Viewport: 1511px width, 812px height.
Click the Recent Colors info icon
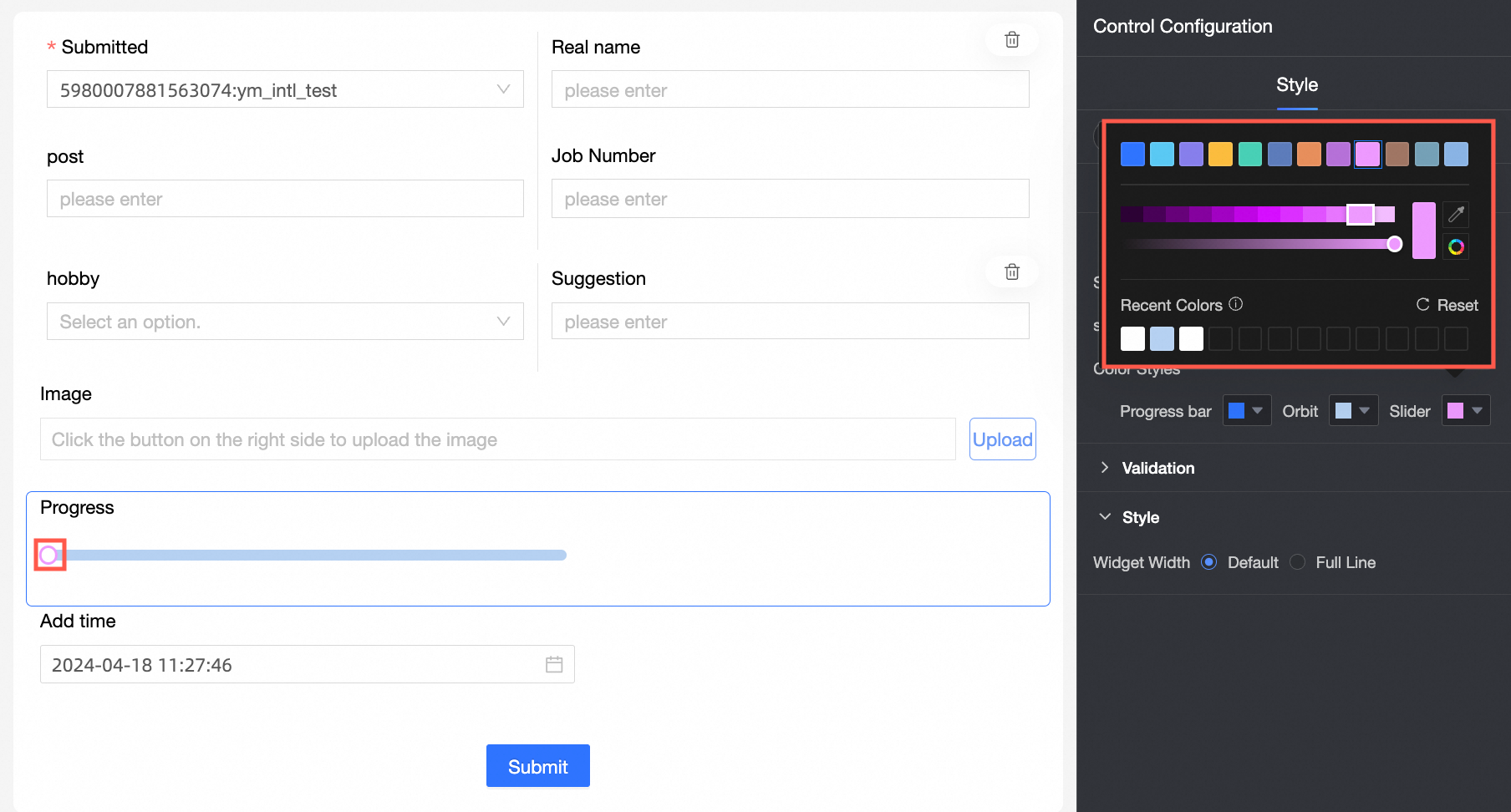click(x=1236, y=304)
